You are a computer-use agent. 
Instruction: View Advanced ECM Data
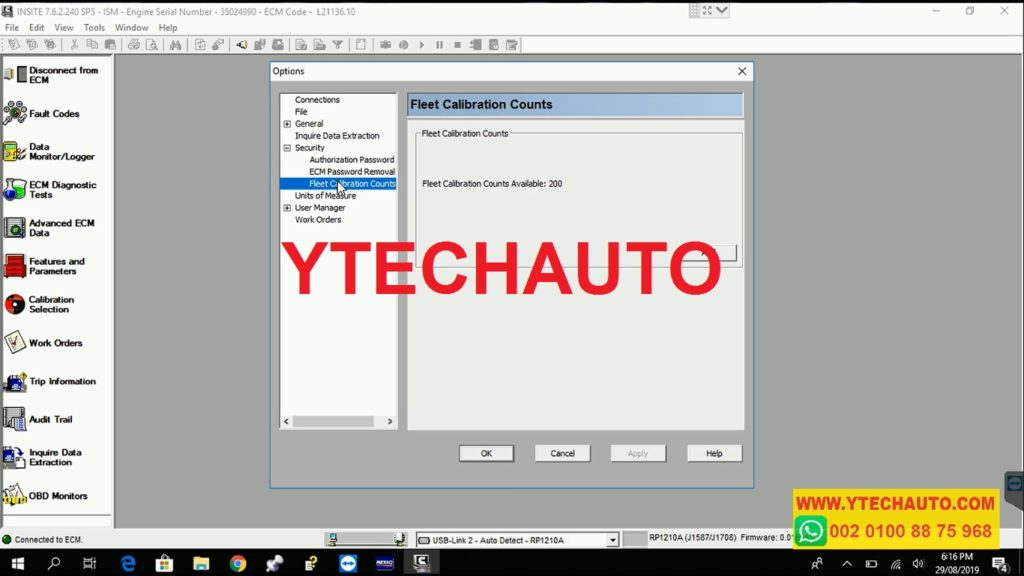[x=48, y=227]
